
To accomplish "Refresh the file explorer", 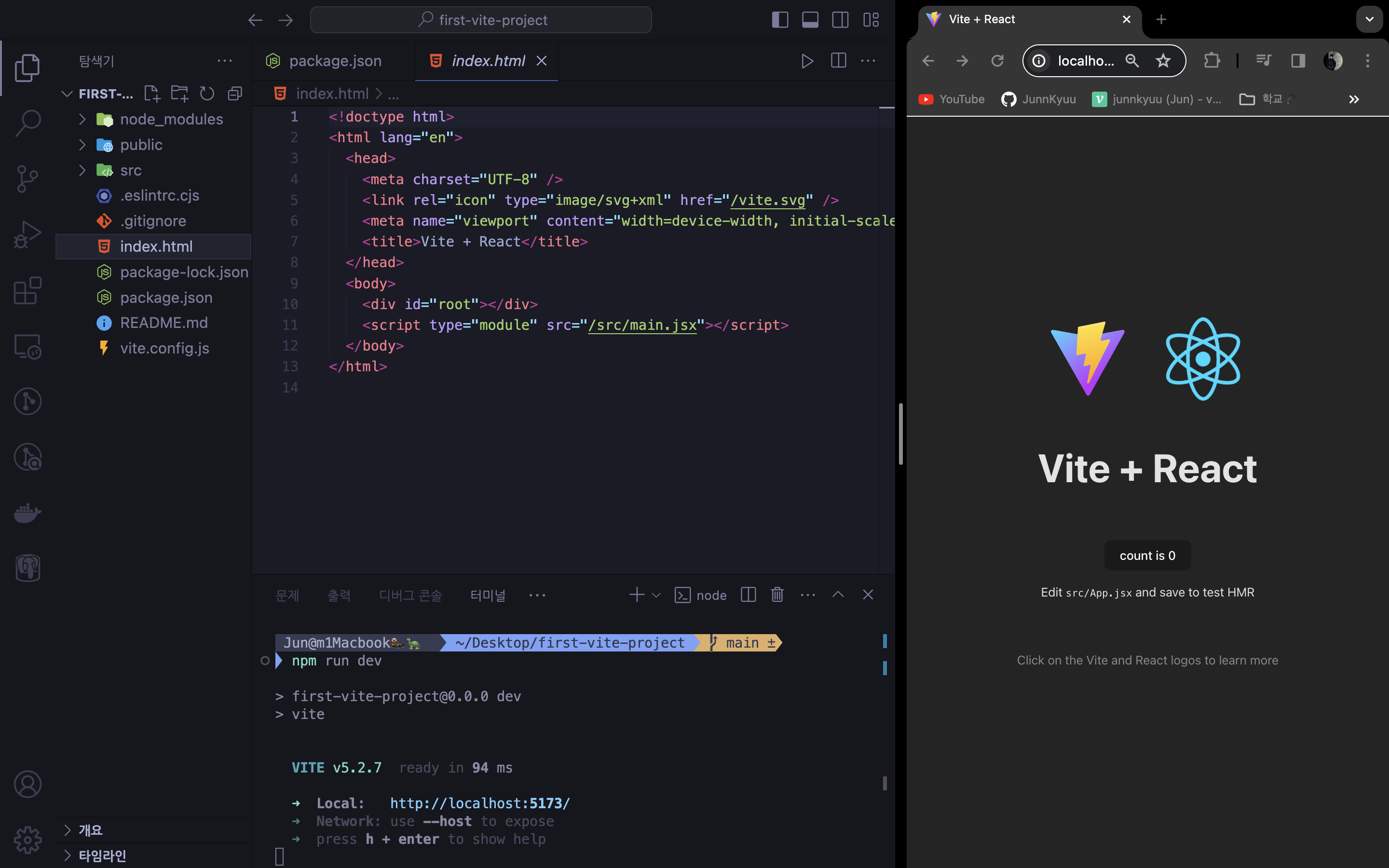I will point(206,94).
